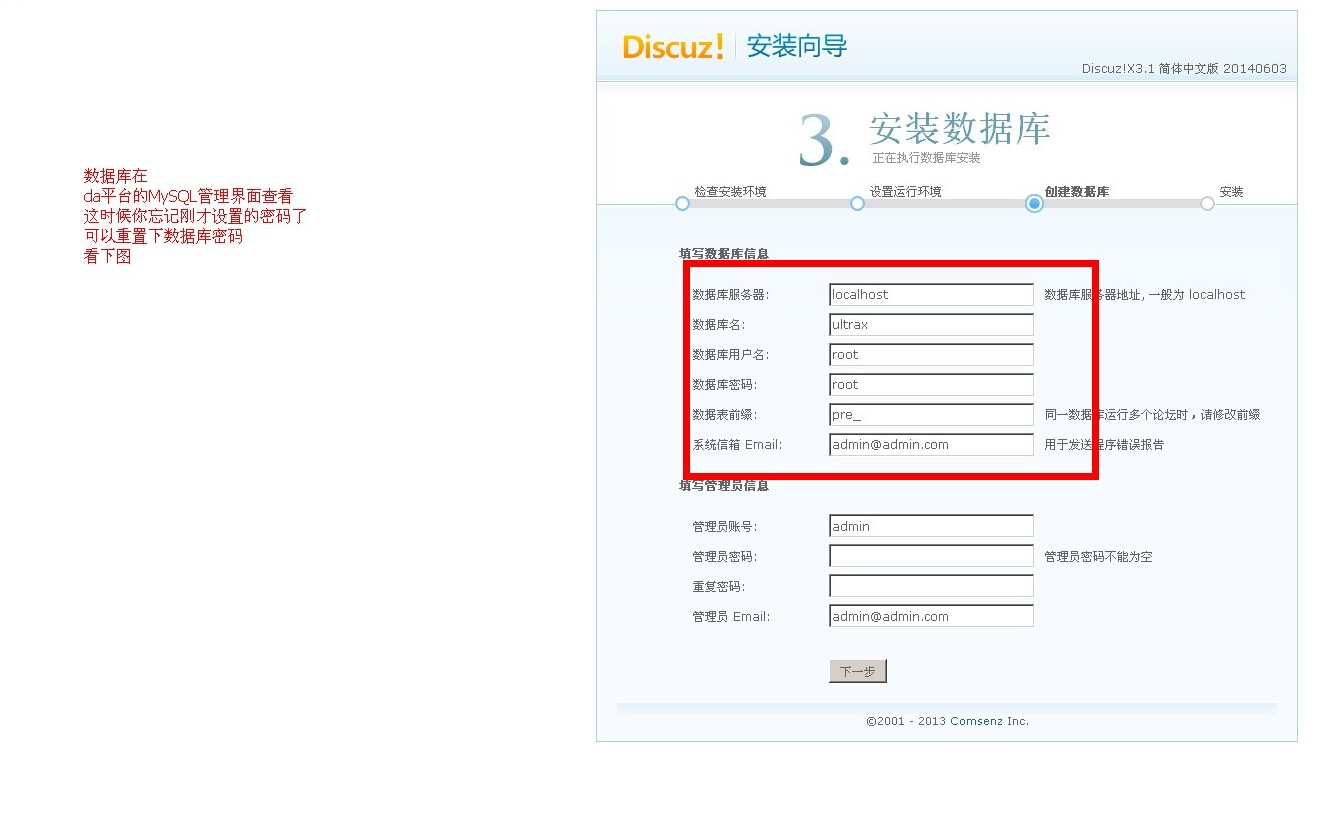1336x814 pixels.
Task: Click the 重复密码 input field
Action: (x=931, y=586)
